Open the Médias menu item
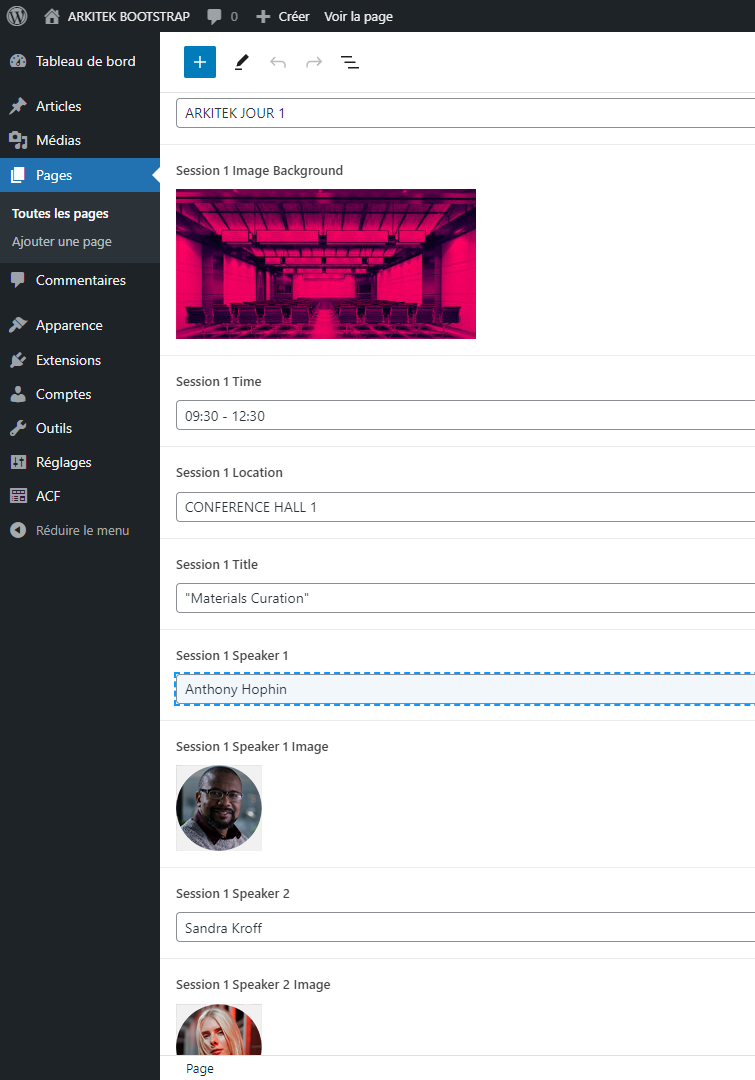 tap(58, 140)
